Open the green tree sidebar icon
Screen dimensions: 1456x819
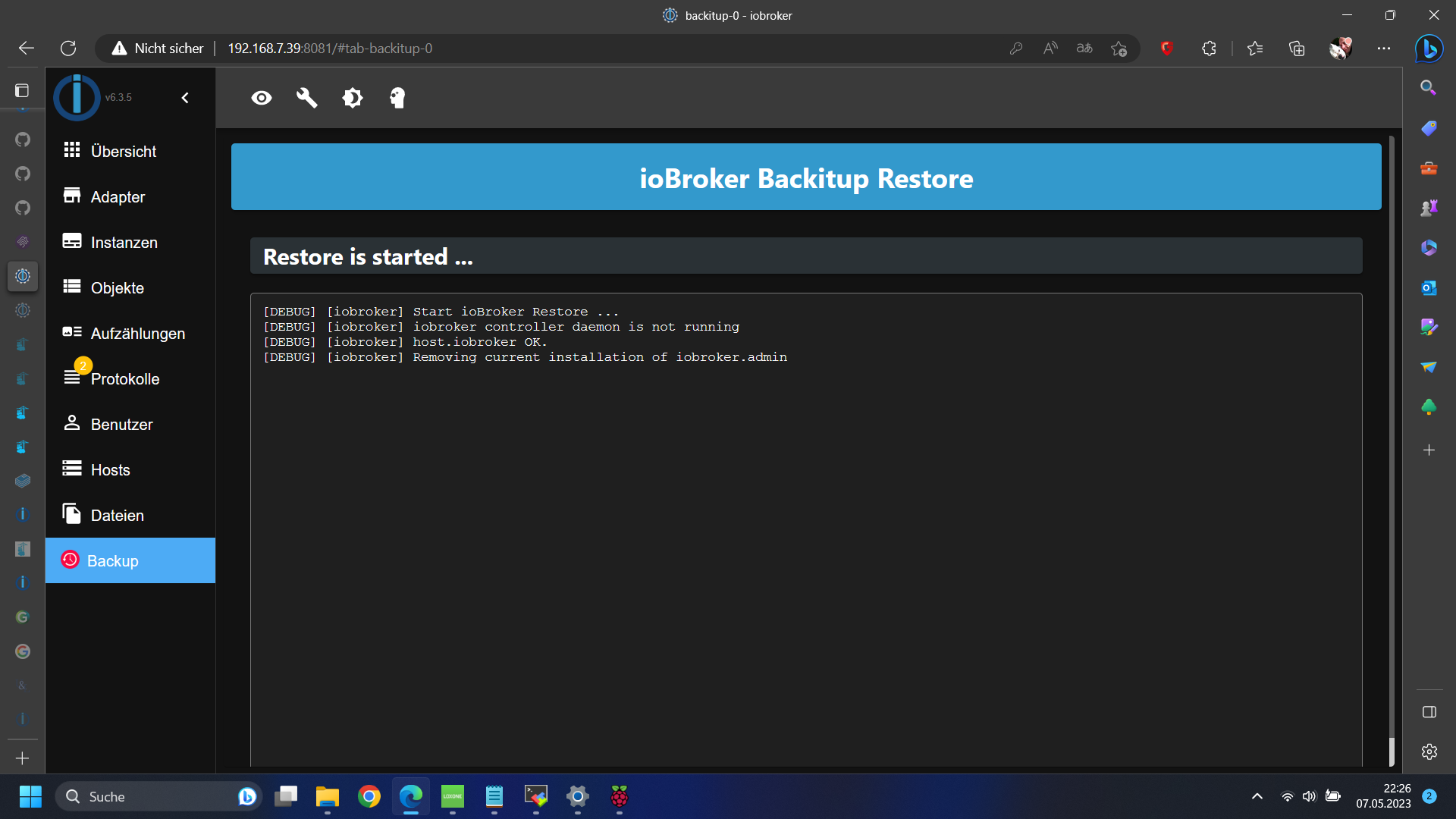click(1429, 407)
